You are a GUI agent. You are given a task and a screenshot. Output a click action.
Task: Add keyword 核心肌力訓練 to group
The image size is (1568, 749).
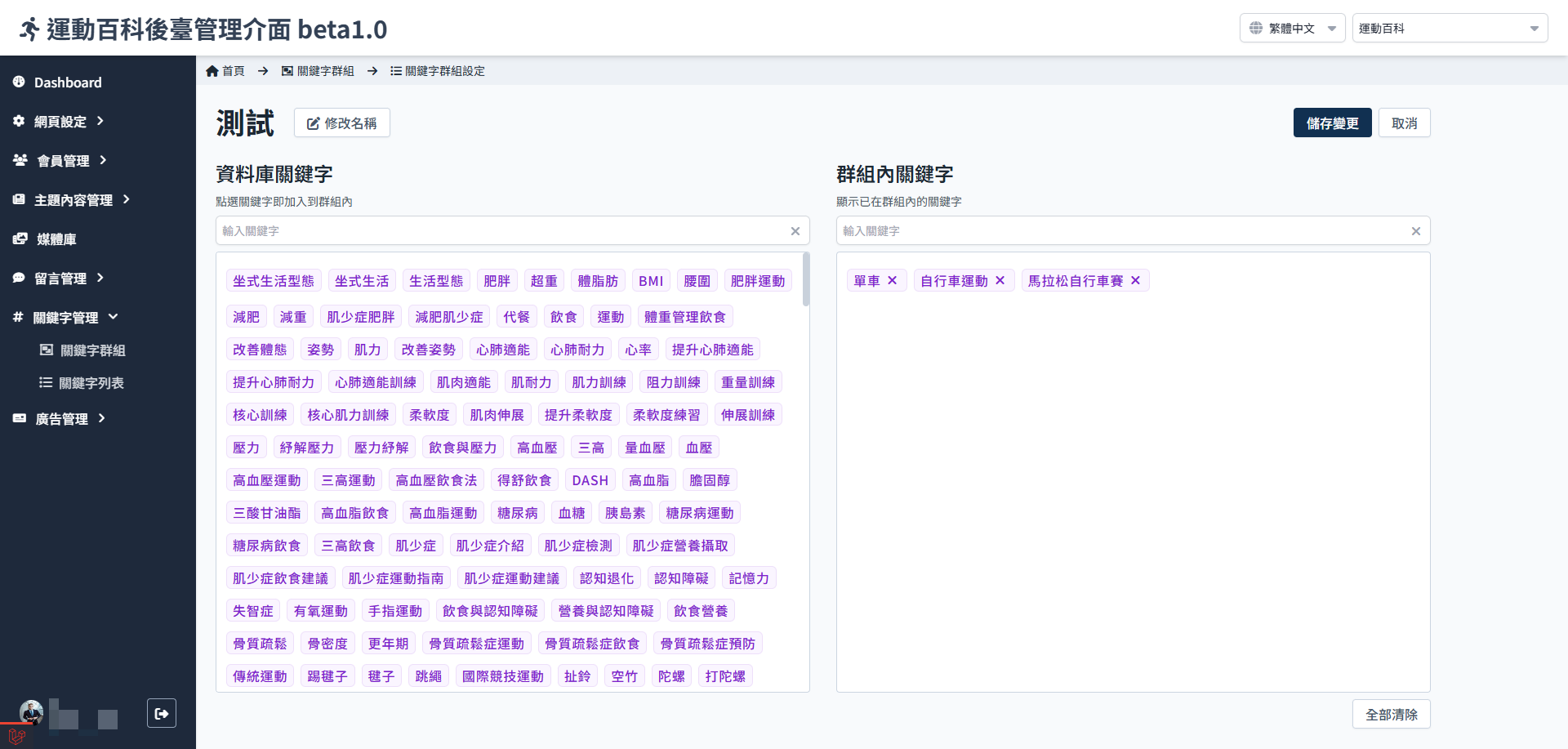coord(348,414)
